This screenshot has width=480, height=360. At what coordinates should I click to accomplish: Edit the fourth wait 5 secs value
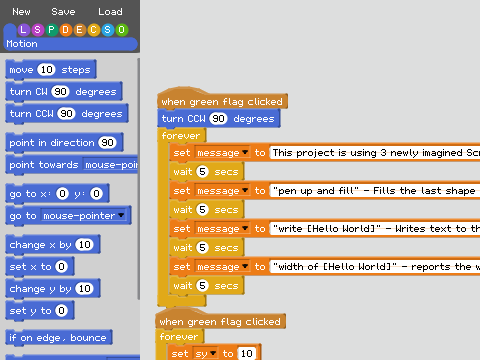(202, 286)
